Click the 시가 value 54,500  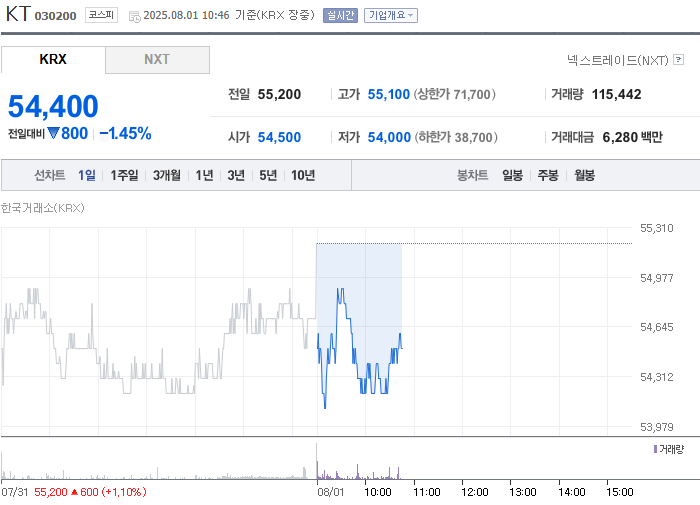click(x=279, y=137)
